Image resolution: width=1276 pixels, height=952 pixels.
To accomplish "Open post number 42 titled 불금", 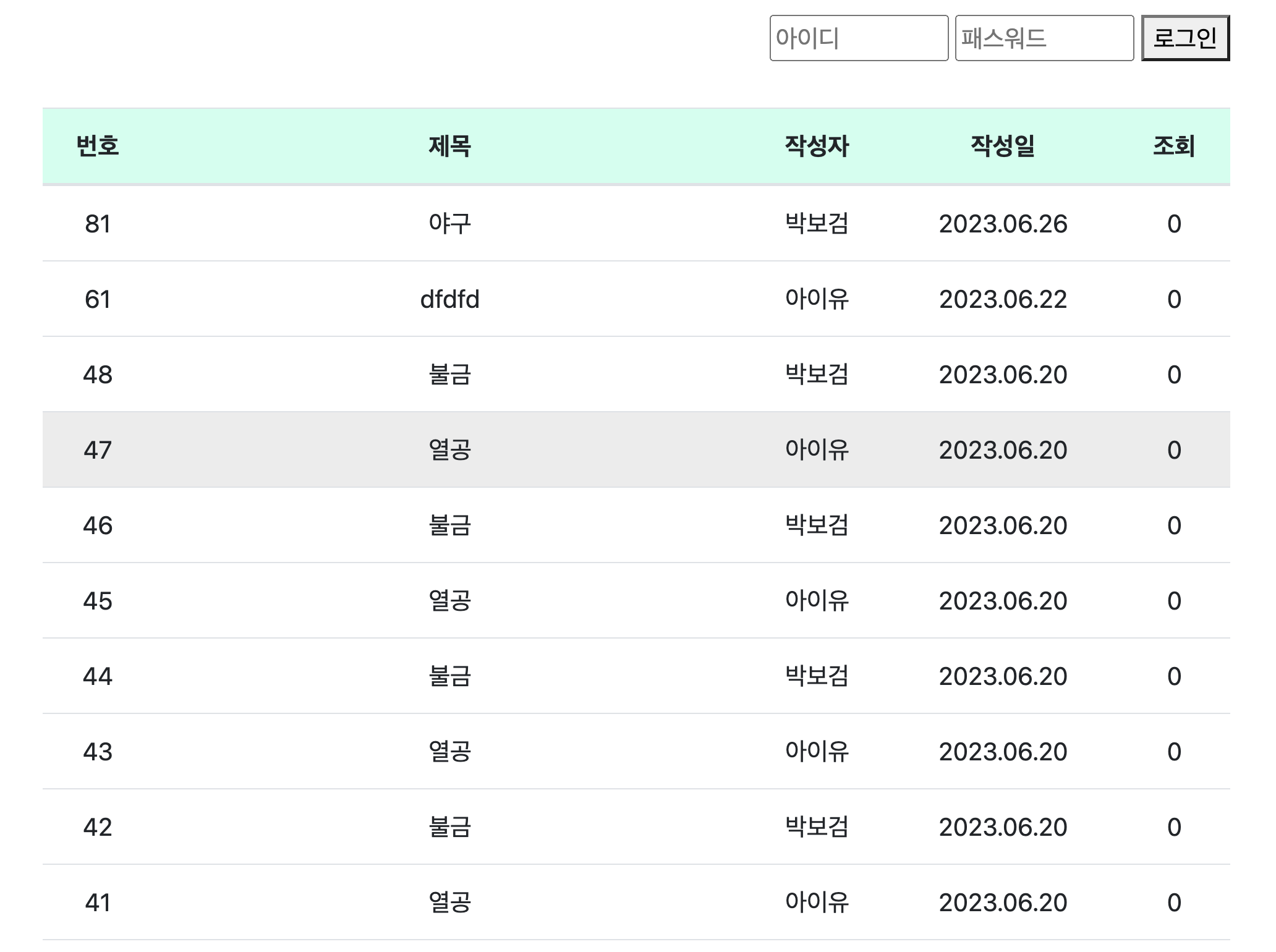I will [x=449, y=827].
